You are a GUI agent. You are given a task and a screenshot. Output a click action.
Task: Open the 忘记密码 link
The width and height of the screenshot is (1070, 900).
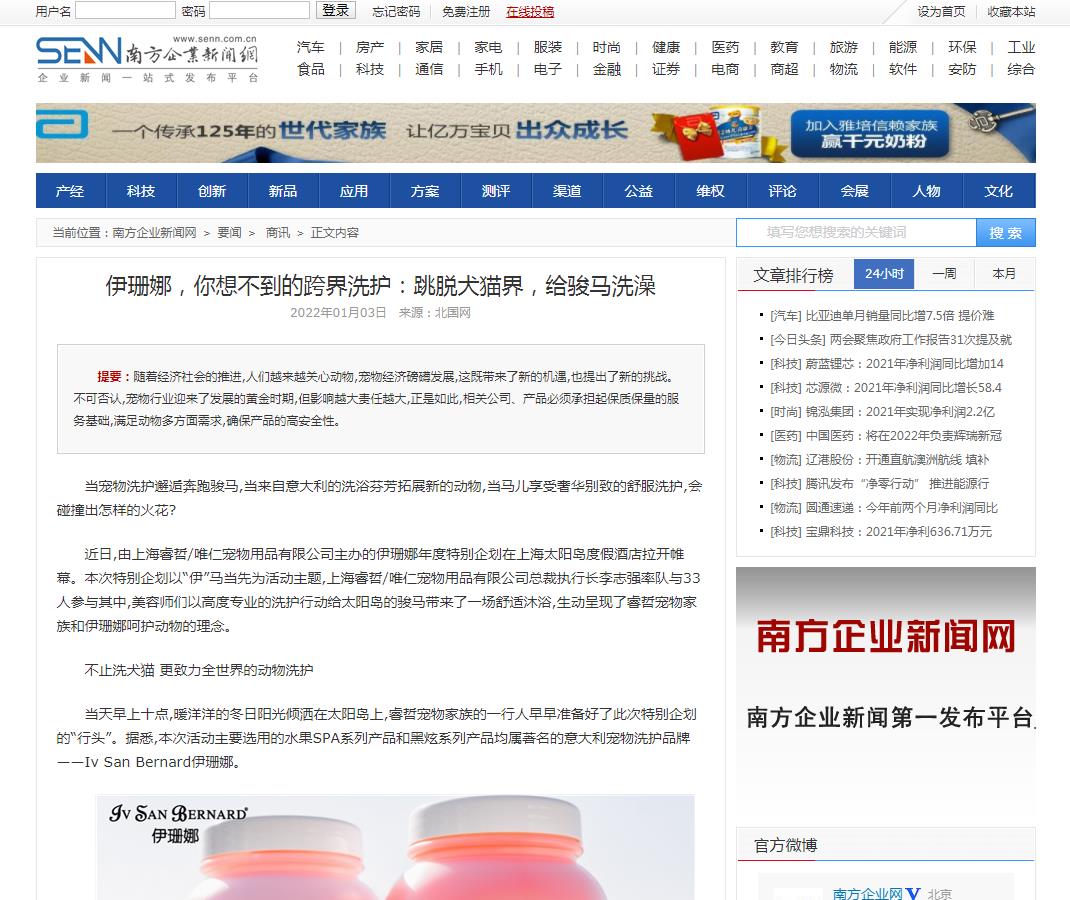pos(396,12)
